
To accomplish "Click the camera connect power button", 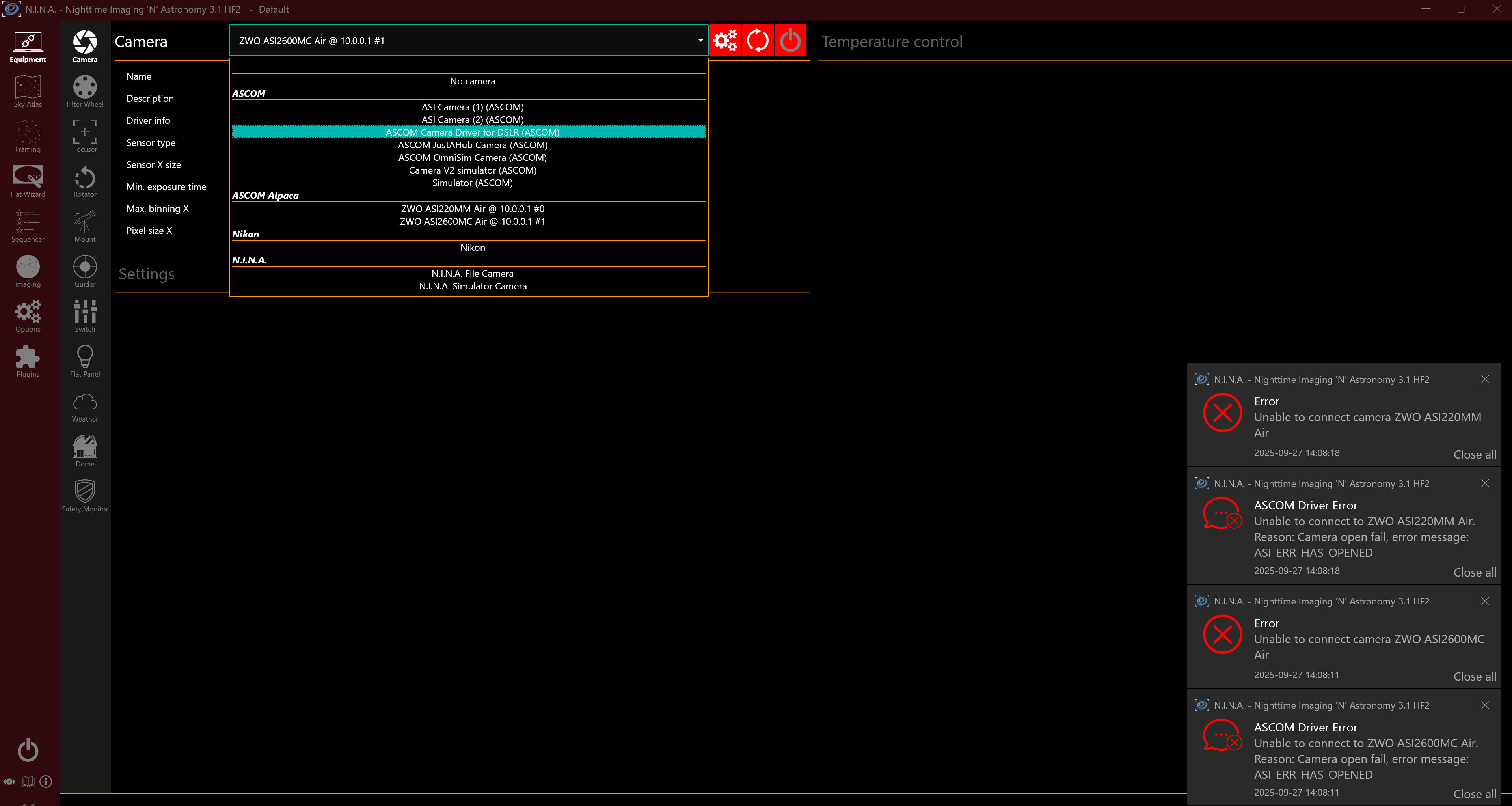I will (x=790, y=41).
